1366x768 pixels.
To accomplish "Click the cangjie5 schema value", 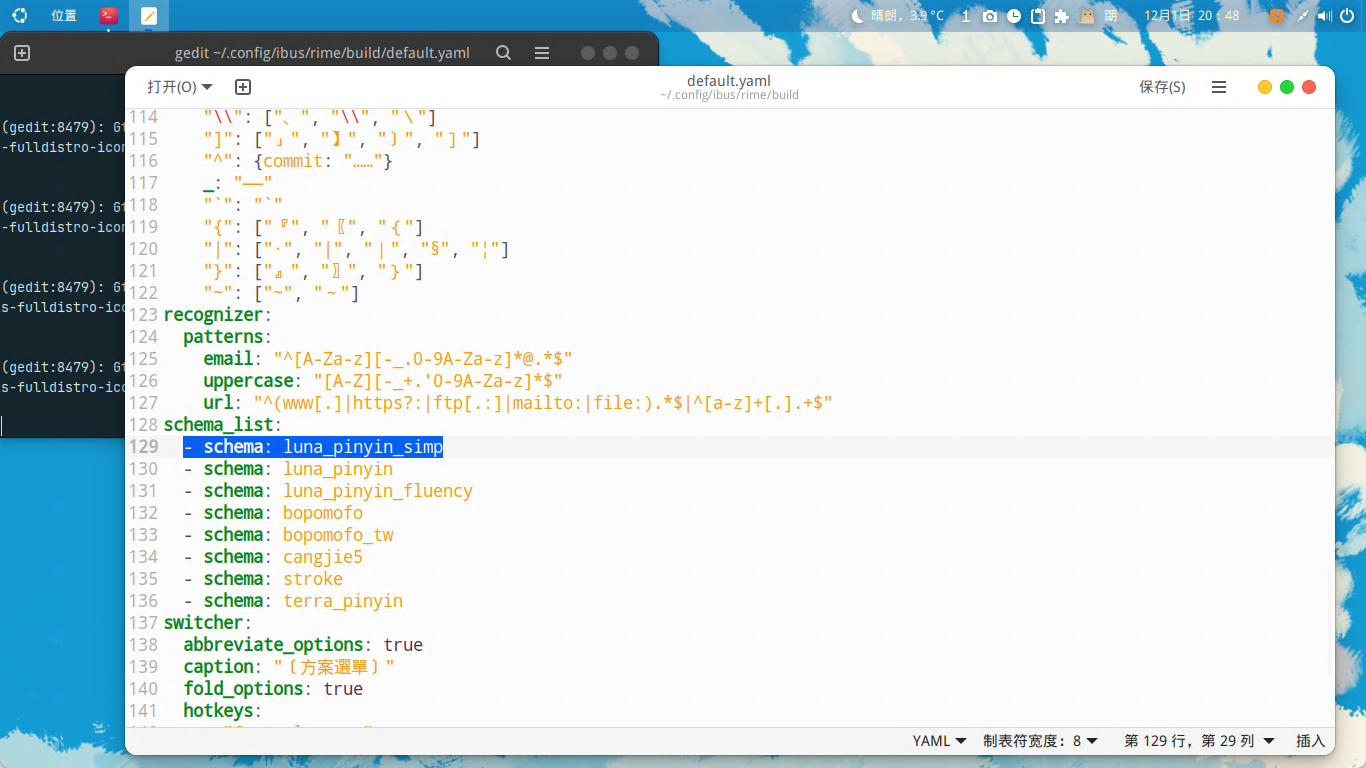I will point(323,557).
